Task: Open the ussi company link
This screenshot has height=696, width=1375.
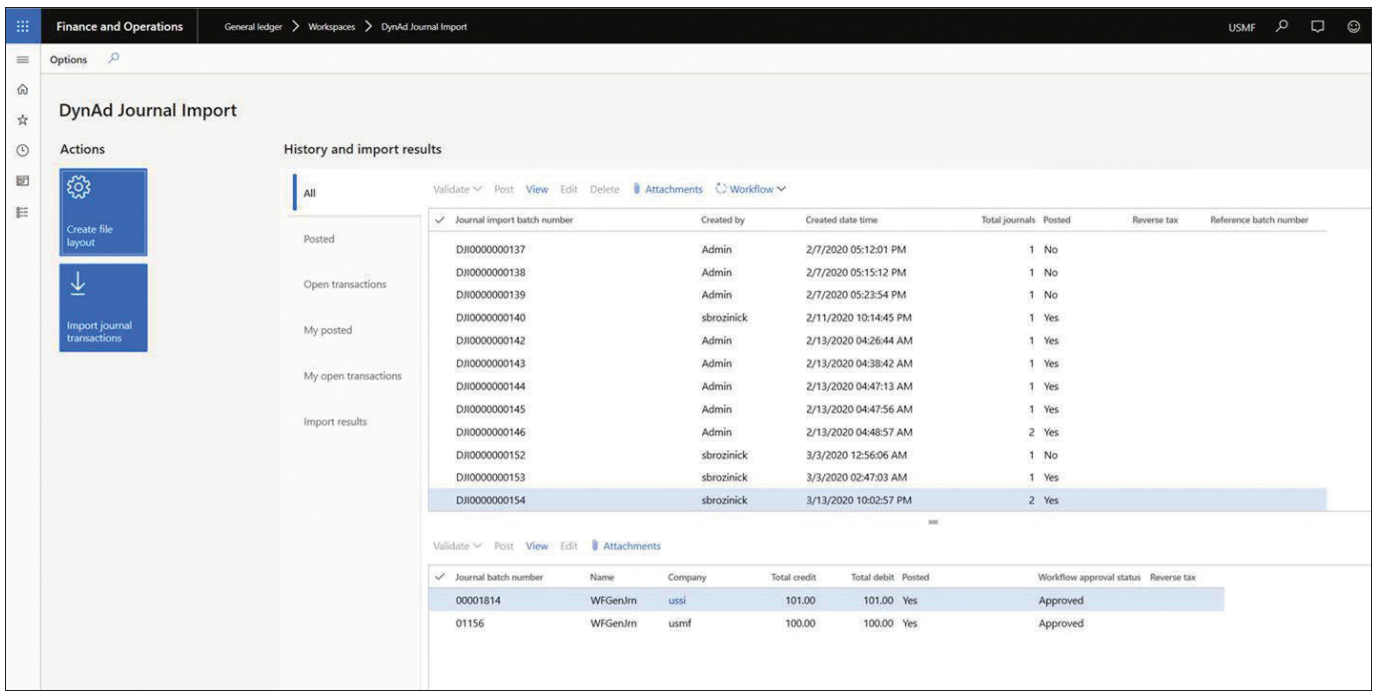Action: [x=679, y=600]
